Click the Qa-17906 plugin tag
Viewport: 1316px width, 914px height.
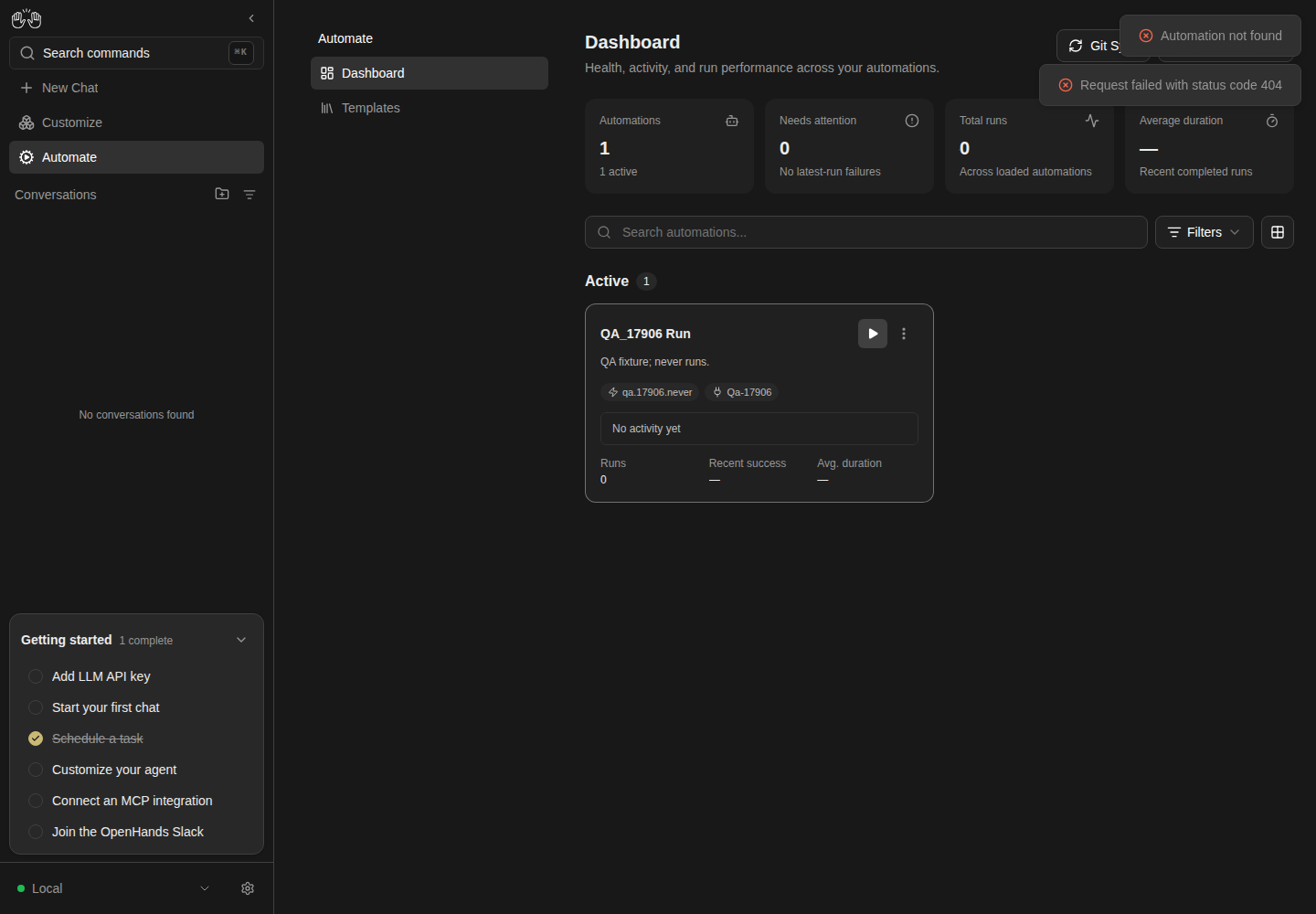[x=742, y=392]
